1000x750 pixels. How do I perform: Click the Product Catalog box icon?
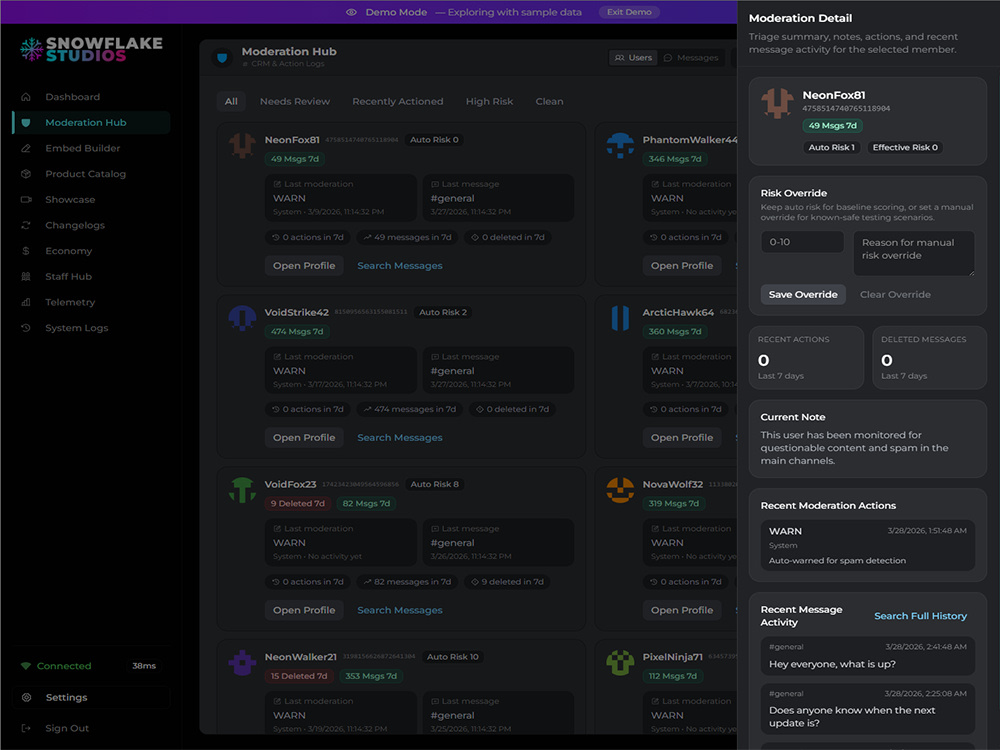pos(26,173)
